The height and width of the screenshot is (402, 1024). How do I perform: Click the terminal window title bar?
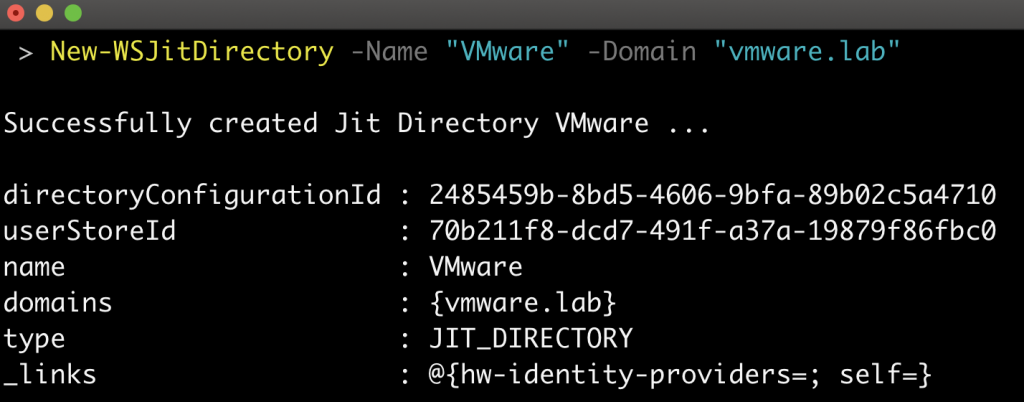[512, 14]
